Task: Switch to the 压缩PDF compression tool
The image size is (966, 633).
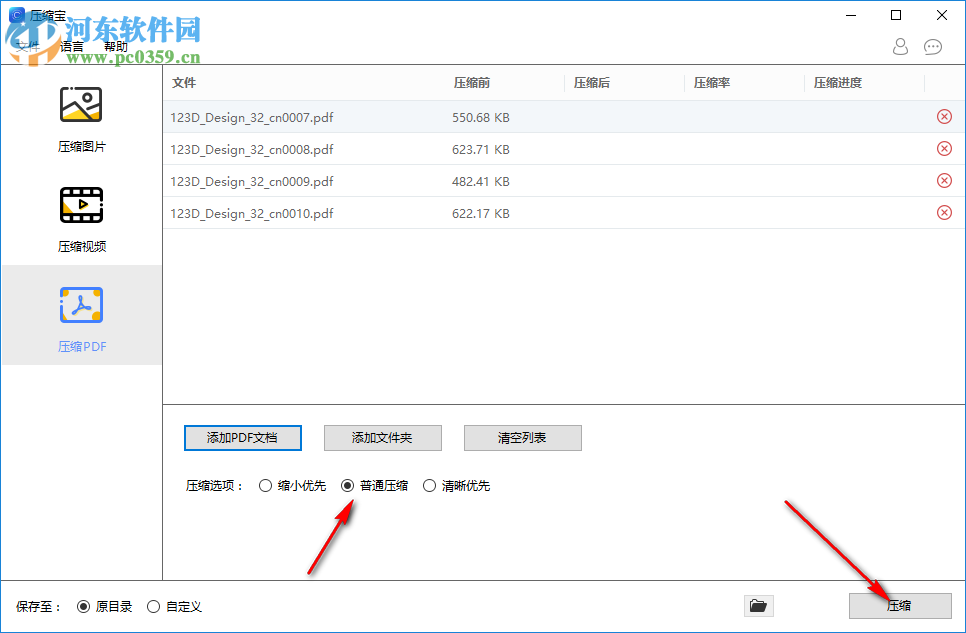Action: [81, 316]
